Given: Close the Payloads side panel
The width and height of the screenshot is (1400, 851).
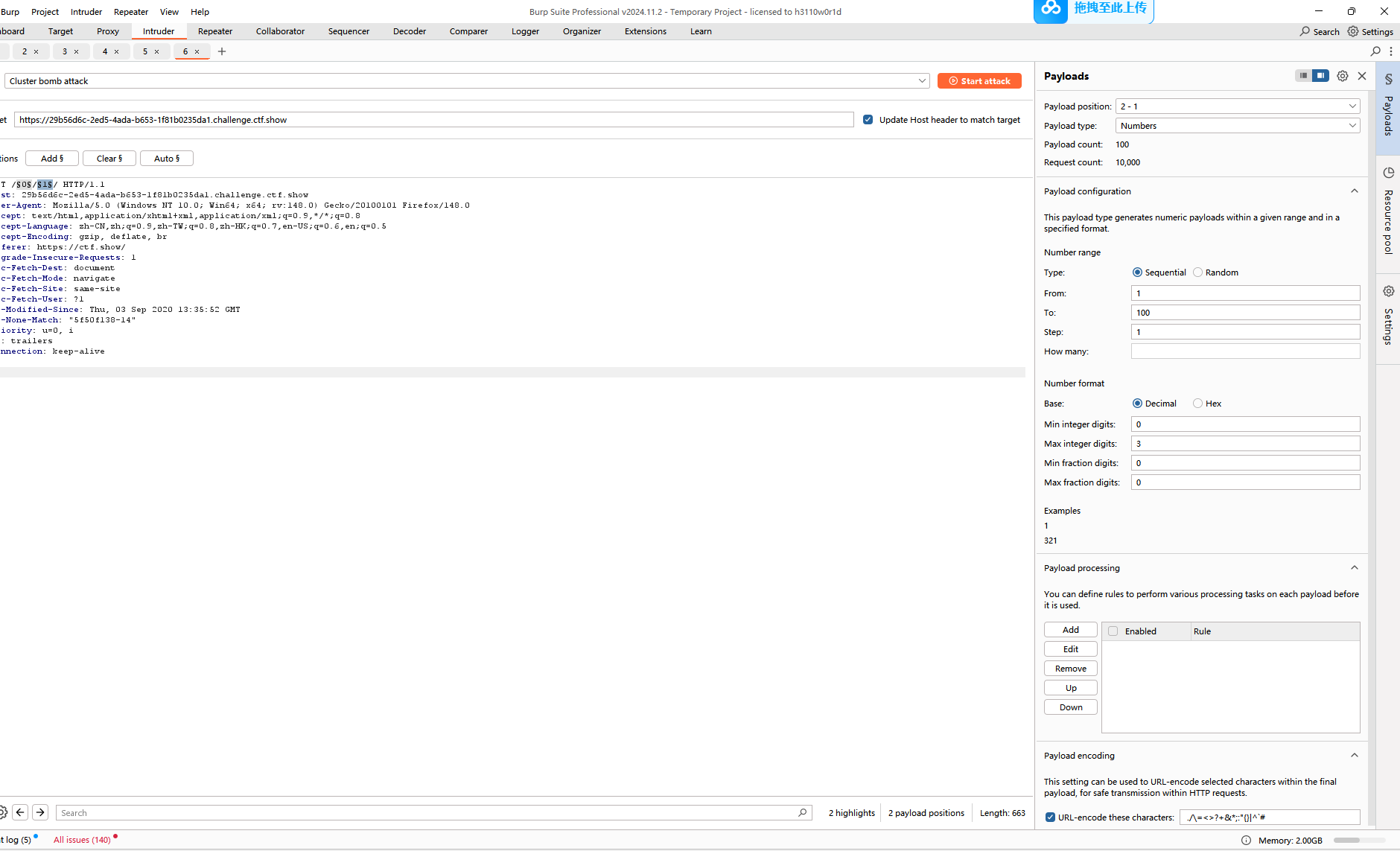Looking at the screenshot, I should coord(1362,76).
